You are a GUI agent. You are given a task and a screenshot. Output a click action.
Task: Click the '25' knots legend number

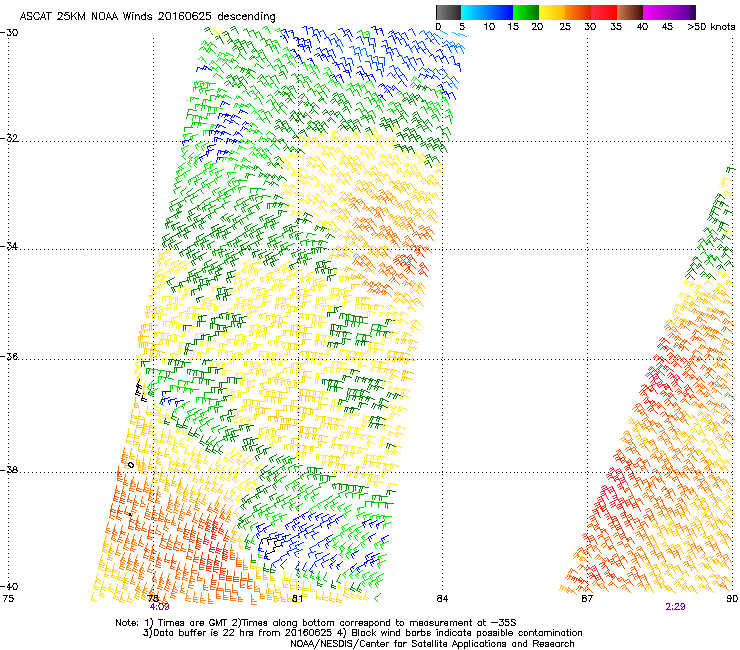coord(565,27)
